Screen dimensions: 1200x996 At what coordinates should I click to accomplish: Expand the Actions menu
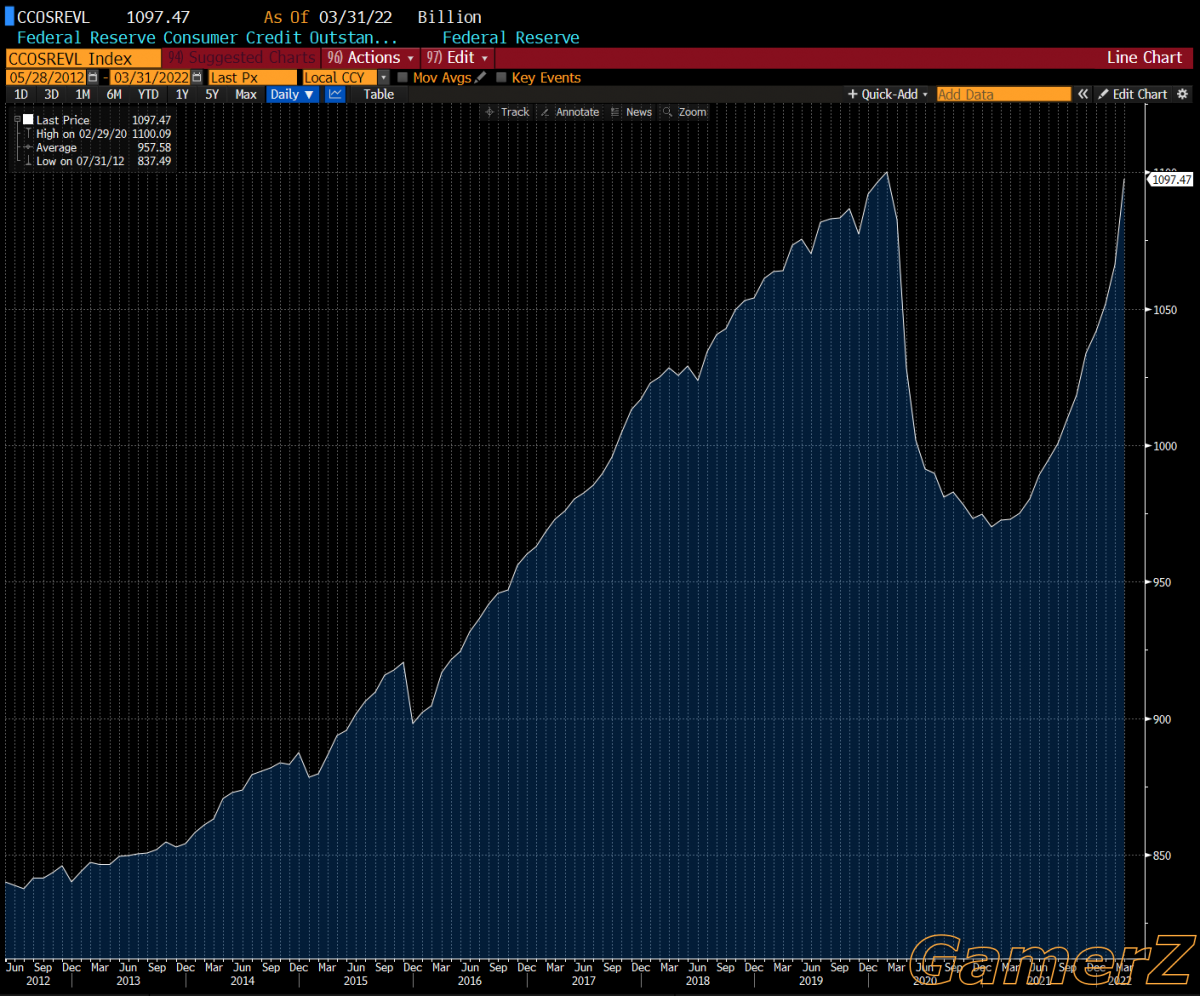(x=370, y=58)
